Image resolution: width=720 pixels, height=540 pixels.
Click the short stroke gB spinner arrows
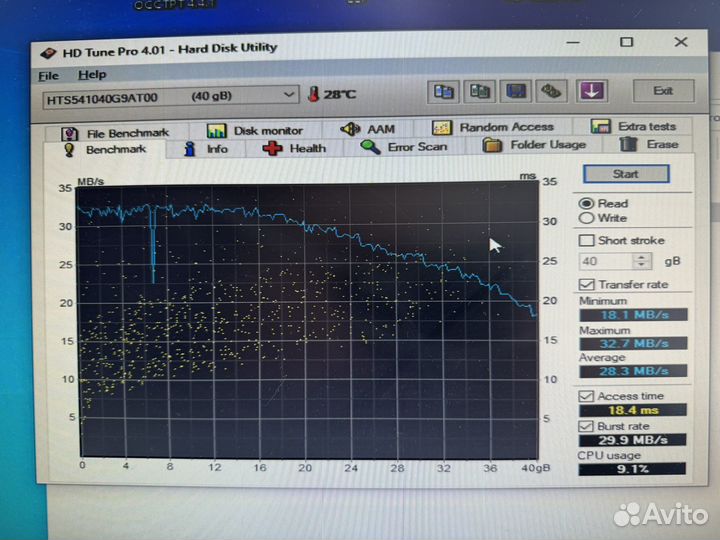tap(641, 261)
